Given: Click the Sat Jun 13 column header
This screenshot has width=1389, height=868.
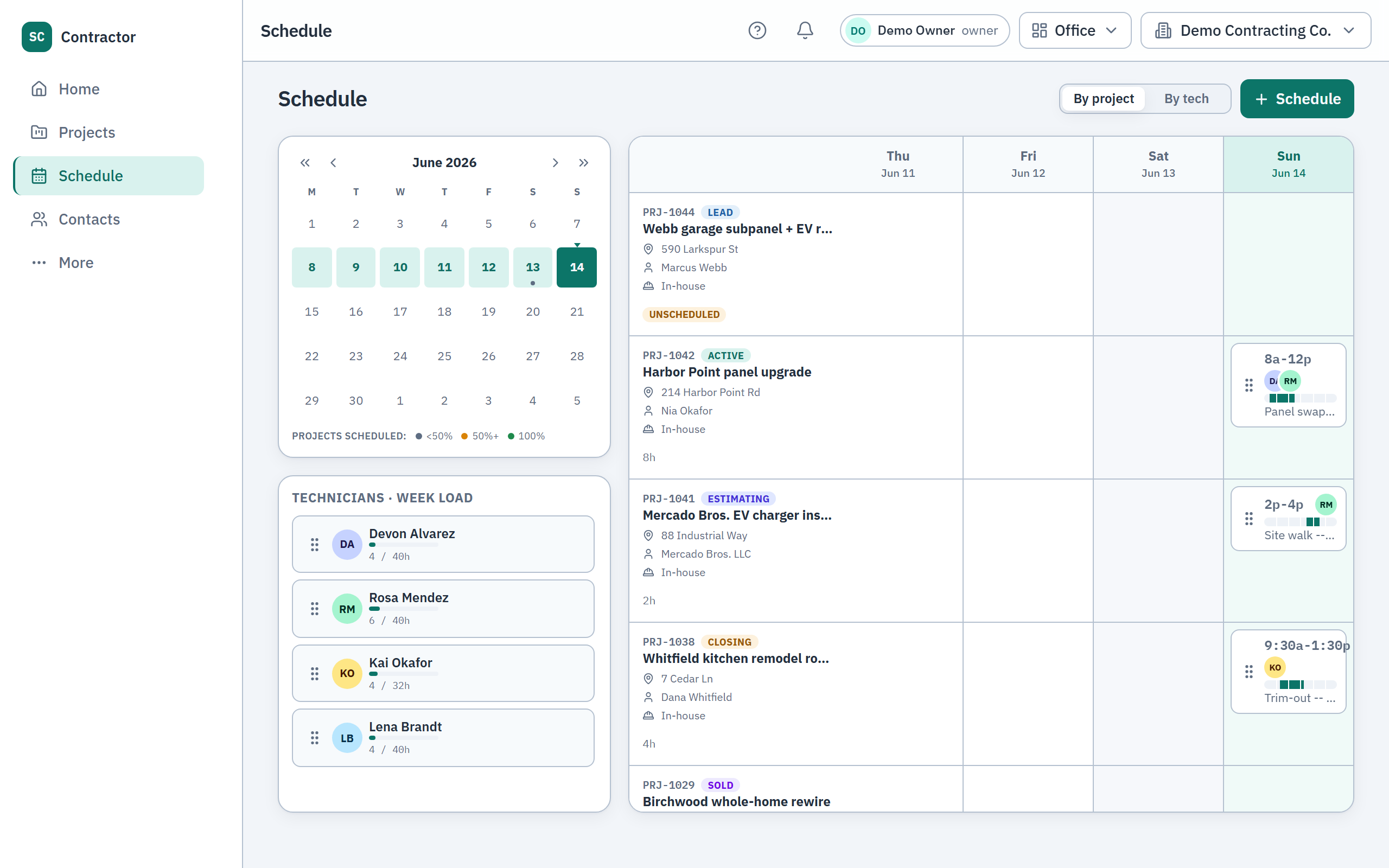Looking at the screenshot, I should tap(1158, 164).
